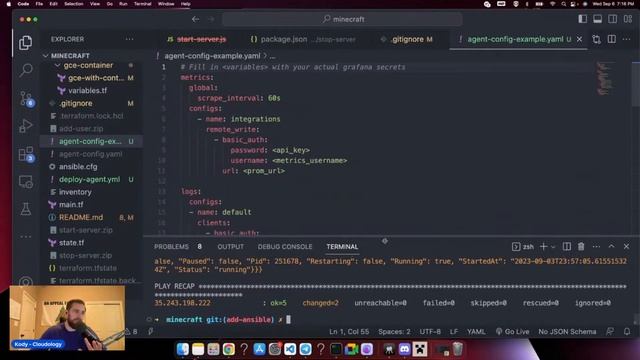Screen dimensions: 640x360
Task: Open Discord from the Dock
Action: pos(404,349)
